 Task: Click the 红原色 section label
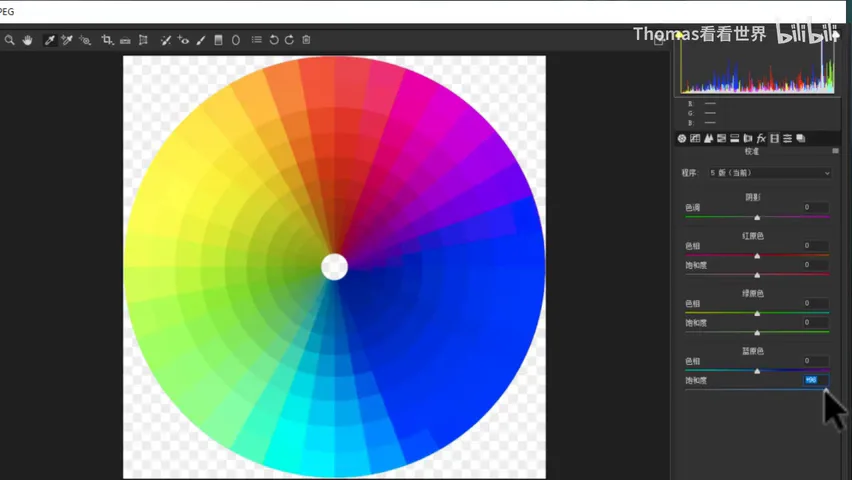tap(753, 236)
